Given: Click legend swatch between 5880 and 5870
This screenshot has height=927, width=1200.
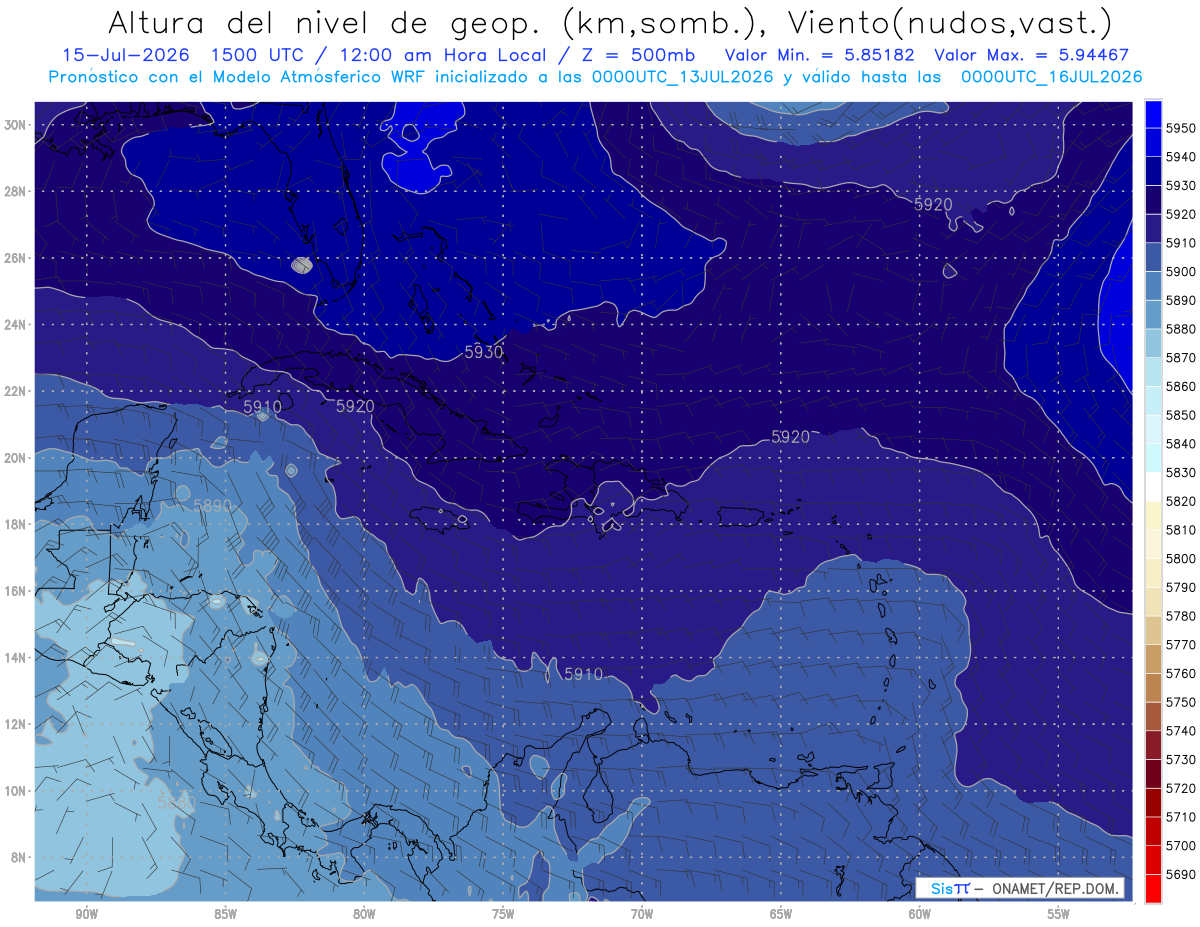Looking at the screenshot, I should coord(1153,343).
